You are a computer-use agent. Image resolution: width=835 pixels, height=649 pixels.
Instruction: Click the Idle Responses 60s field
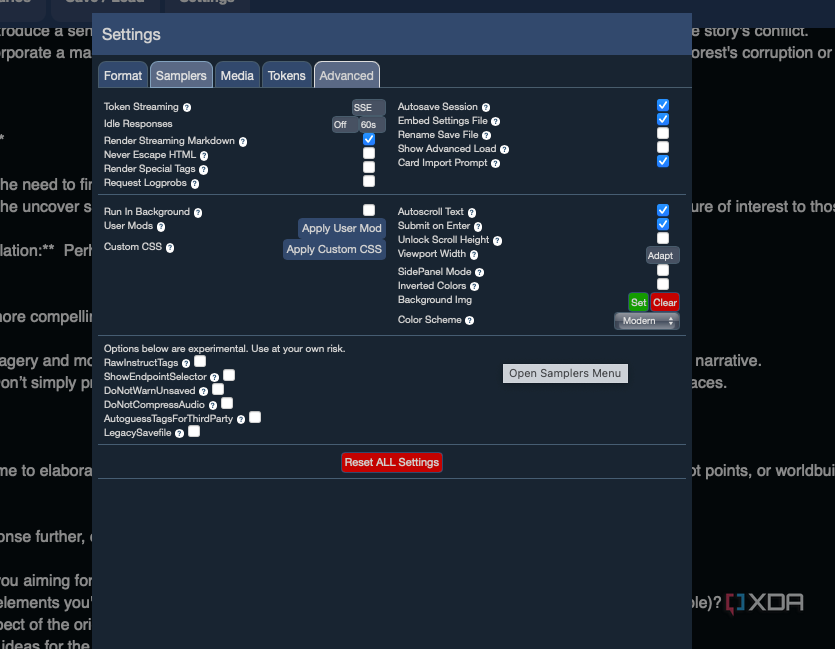pos(371,125)
